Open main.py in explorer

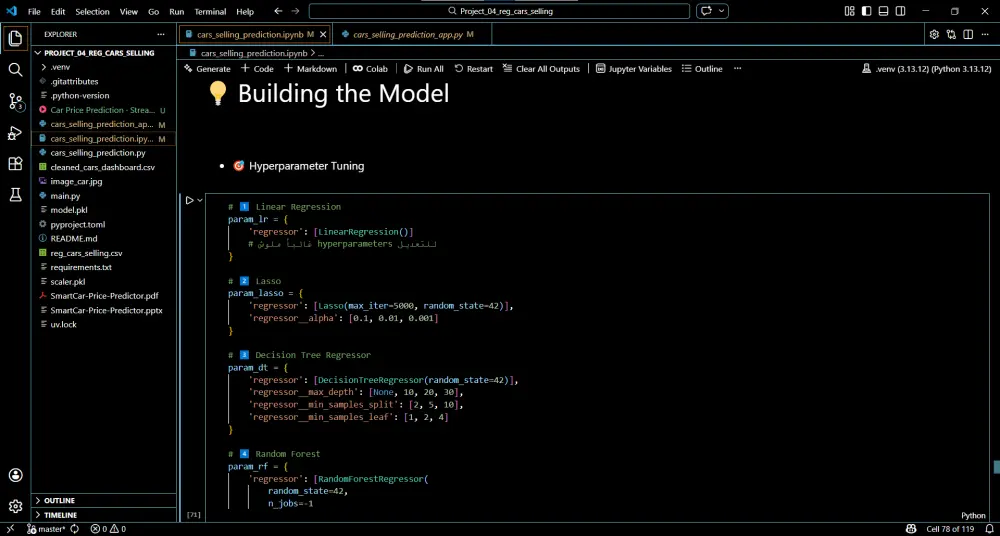tap(104, 196)
